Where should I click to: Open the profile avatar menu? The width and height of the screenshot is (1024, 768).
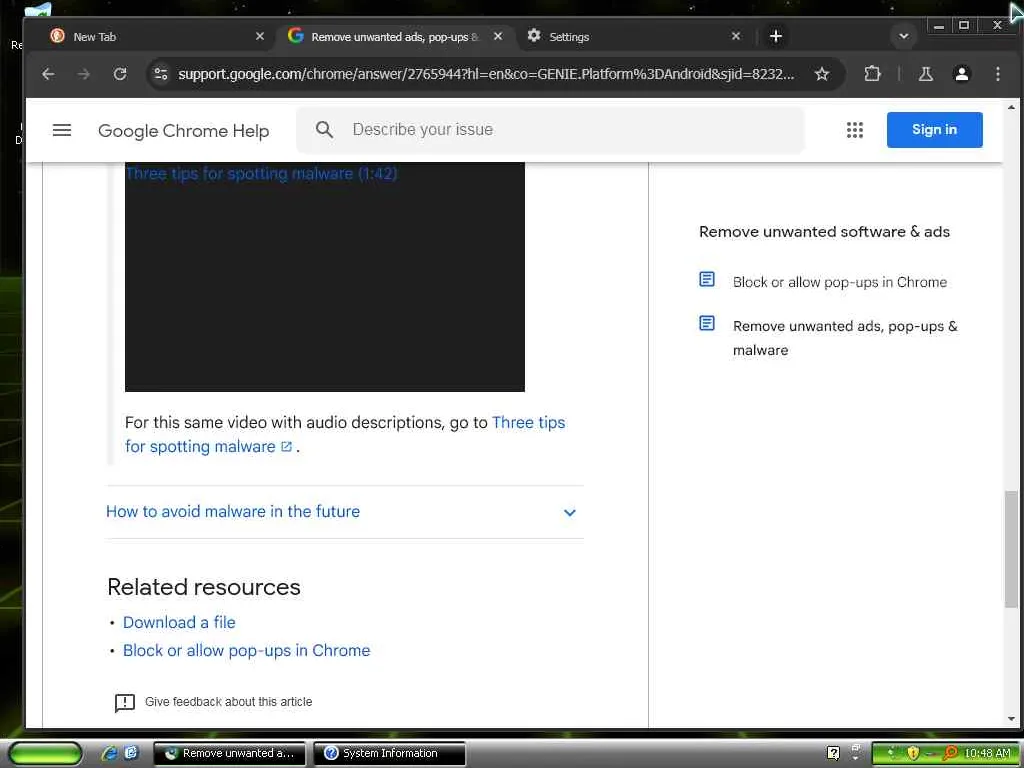click(961, 74)
